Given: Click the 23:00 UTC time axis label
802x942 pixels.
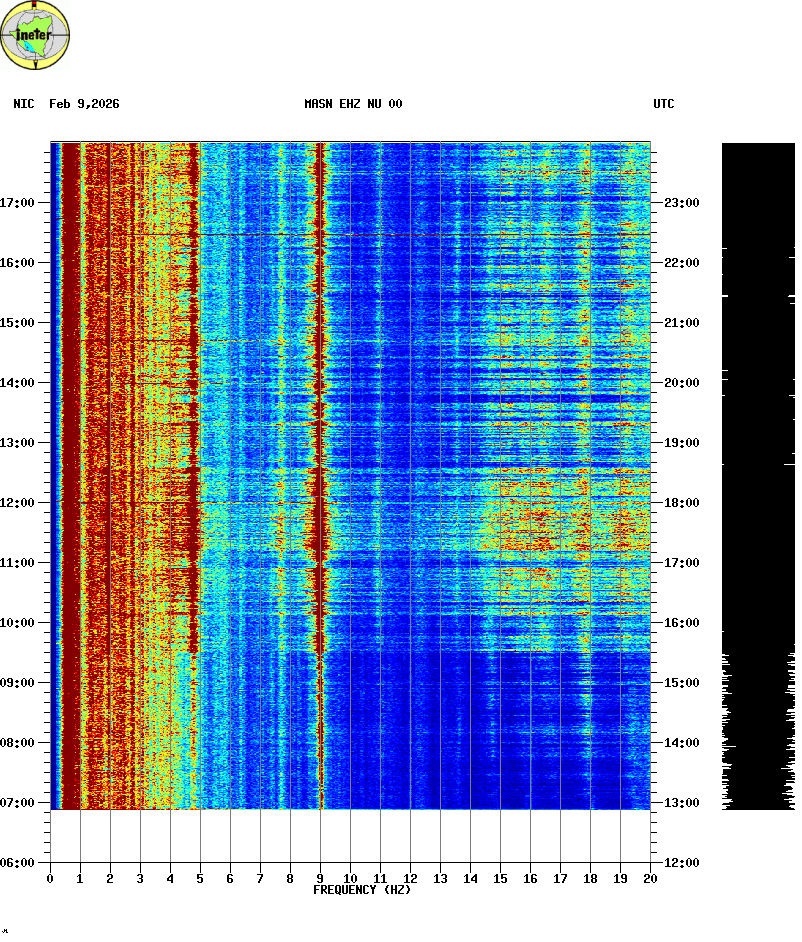Looking at the screenshot, I should [x=681, y=203].
